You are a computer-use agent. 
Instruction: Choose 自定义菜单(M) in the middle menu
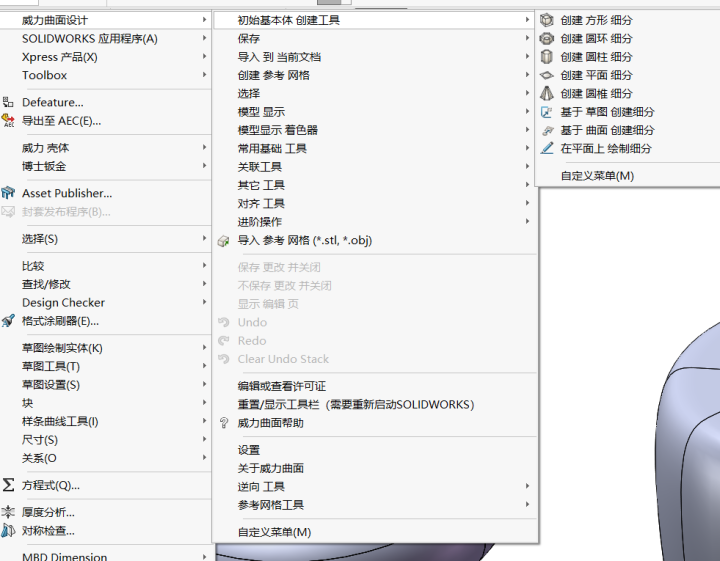375,532
